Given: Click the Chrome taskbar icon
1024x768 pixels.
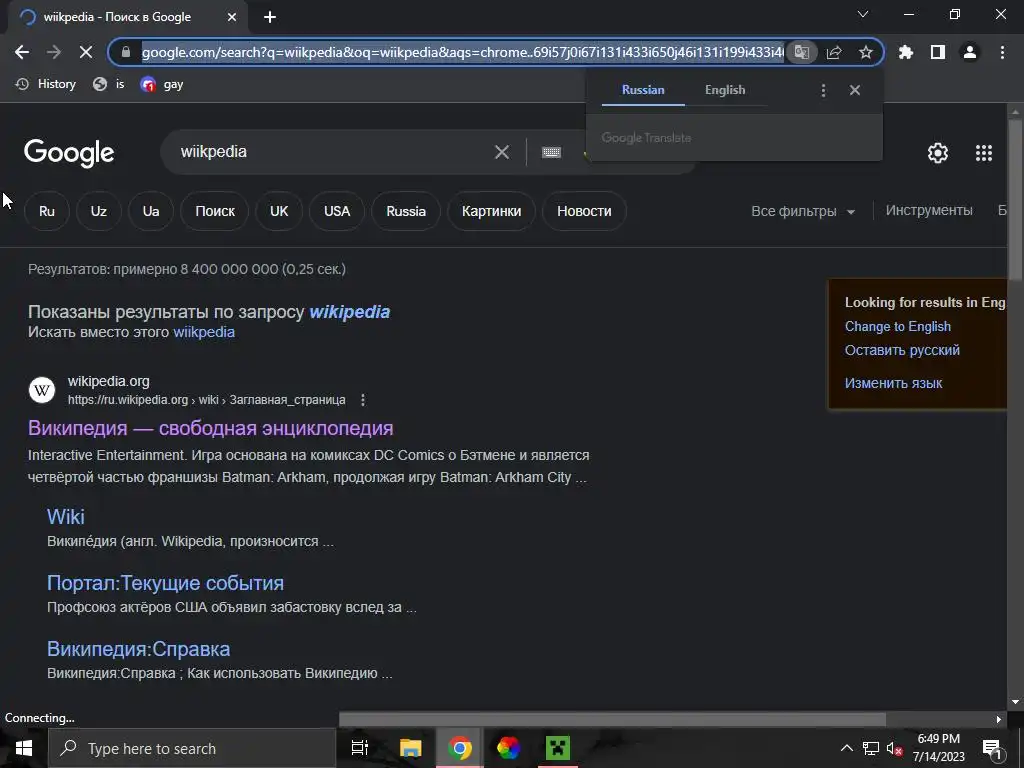Looking at the screenshot, I should [x=459, y=748].
